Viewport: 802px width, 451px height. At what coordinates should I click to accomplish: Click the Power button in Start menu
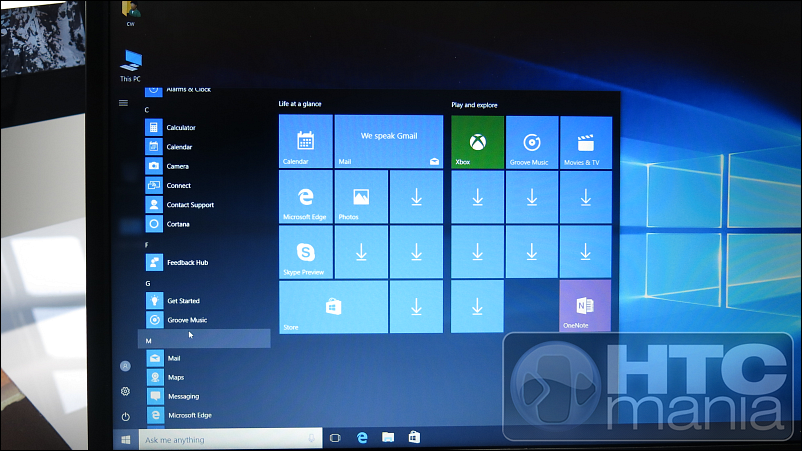pos(126,417)
